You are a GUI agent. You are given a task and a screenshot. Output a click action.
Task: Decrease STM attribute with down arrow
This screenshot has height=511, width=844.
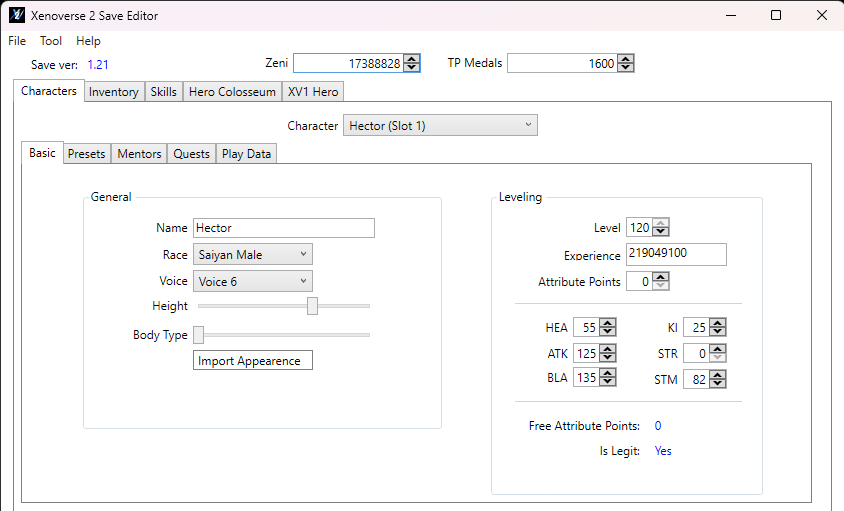(717, 384)
